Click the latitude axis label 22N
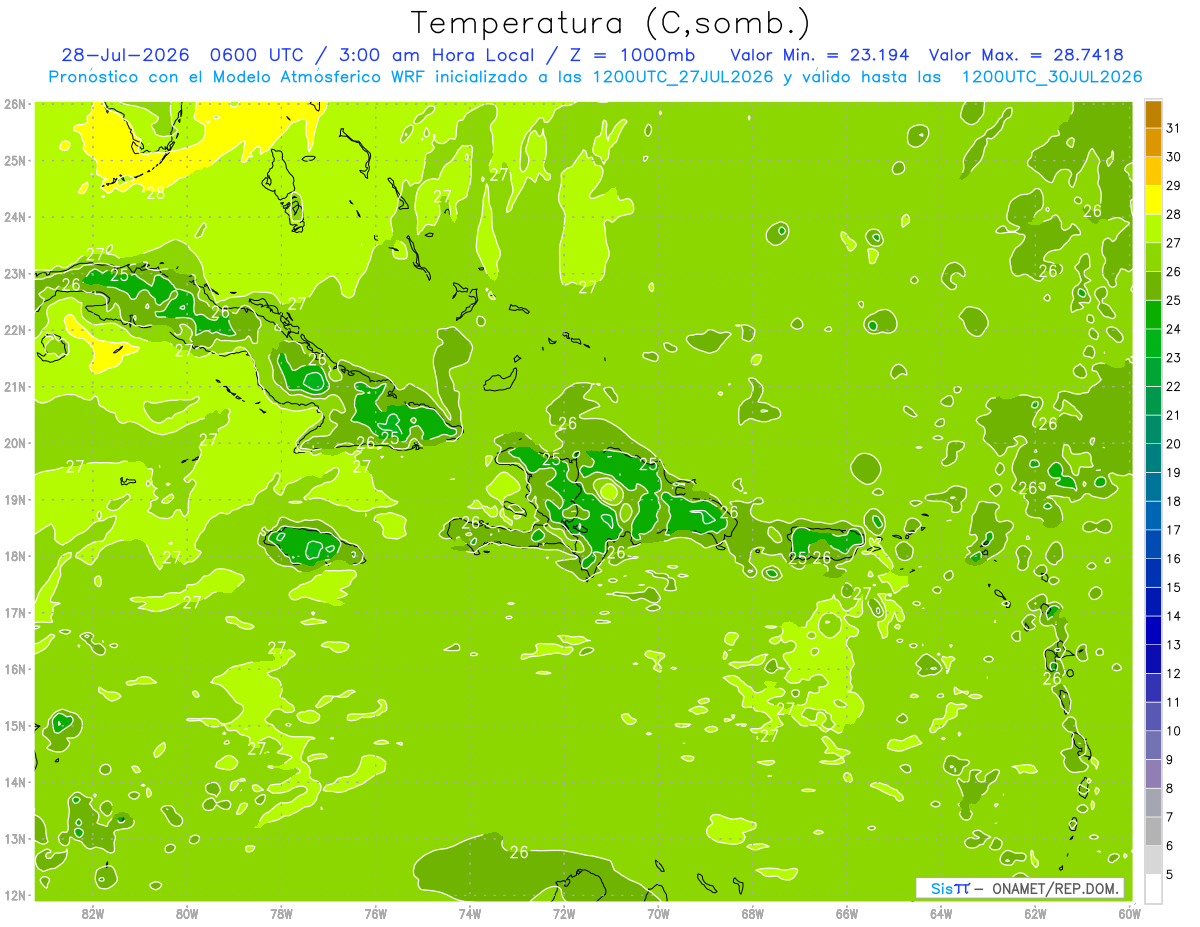This screenshot has height=927, width=1200. click(x=14, y=330)
